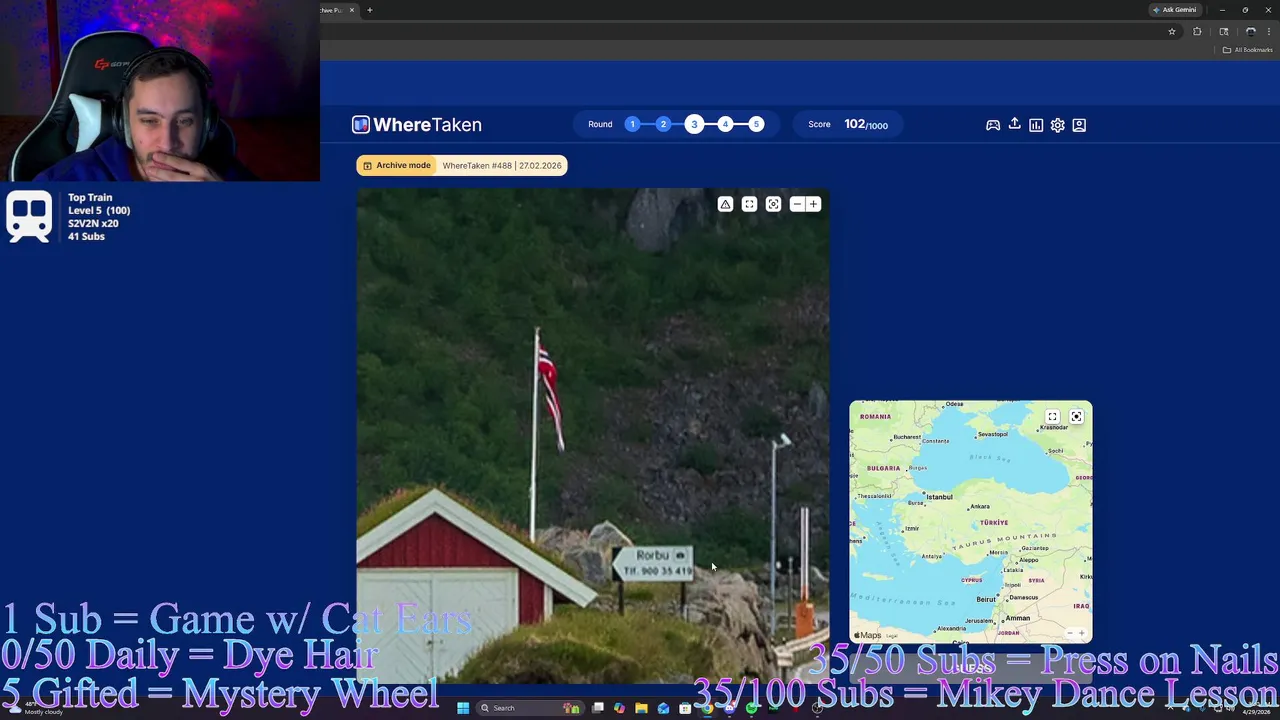The width and height of the screenshot is (1280, 720).
Task: Zoom in on the photo
Action: click(x=813, y=204)
